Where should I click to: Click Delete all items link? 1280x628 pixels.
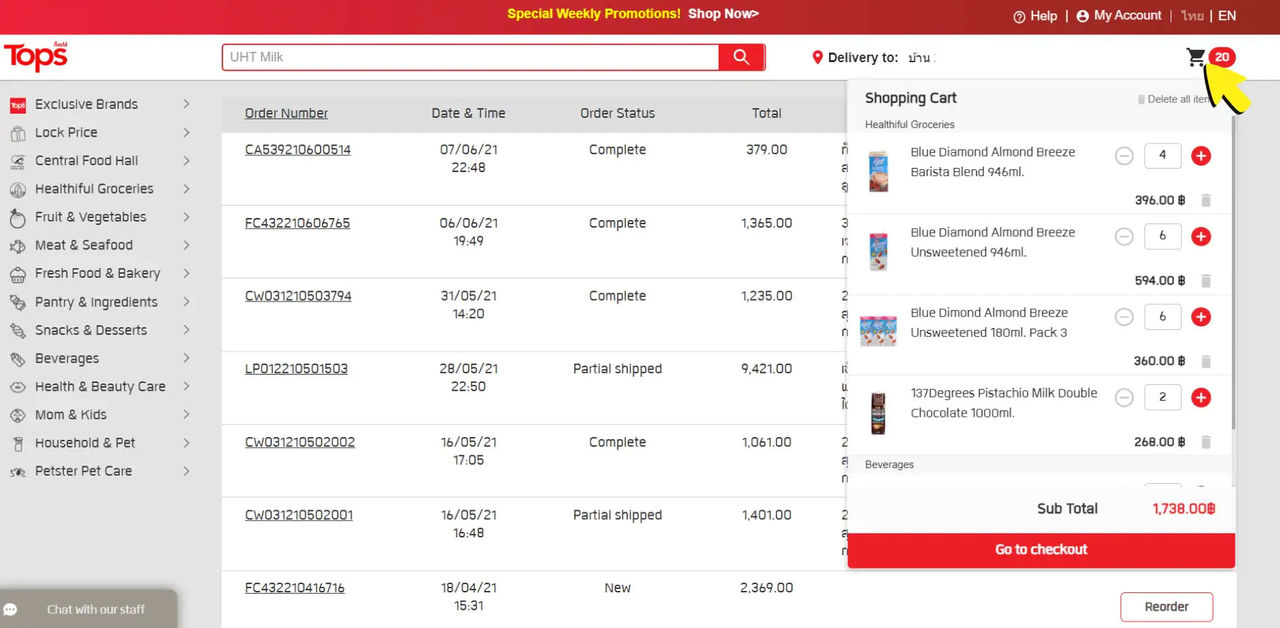(x=1177, y=100)
